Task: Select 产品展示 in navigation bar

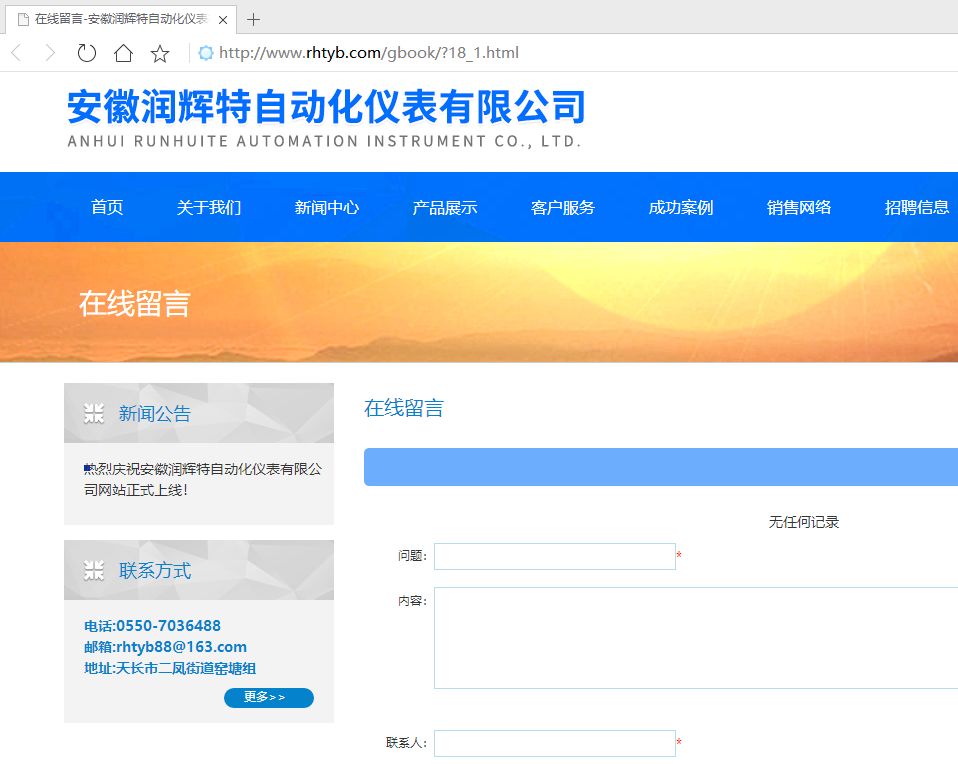Action: (x=445, y=207)
